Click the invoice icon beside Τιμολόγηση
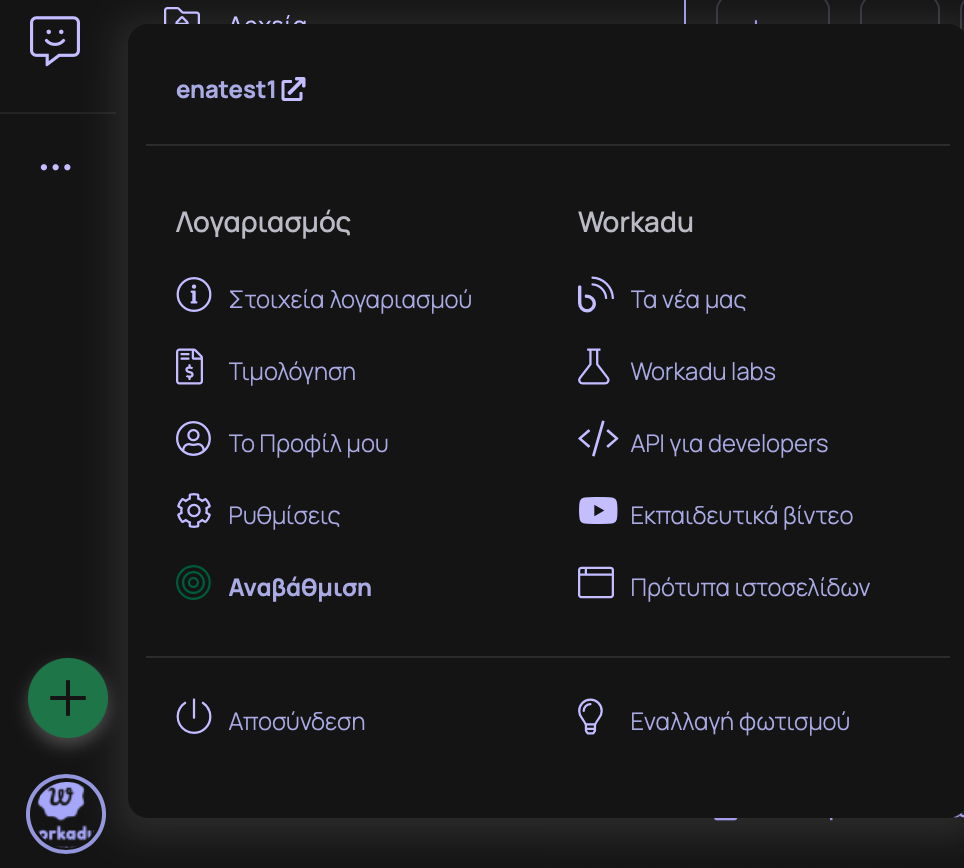The image size is (964, 868). pos(190,367)
